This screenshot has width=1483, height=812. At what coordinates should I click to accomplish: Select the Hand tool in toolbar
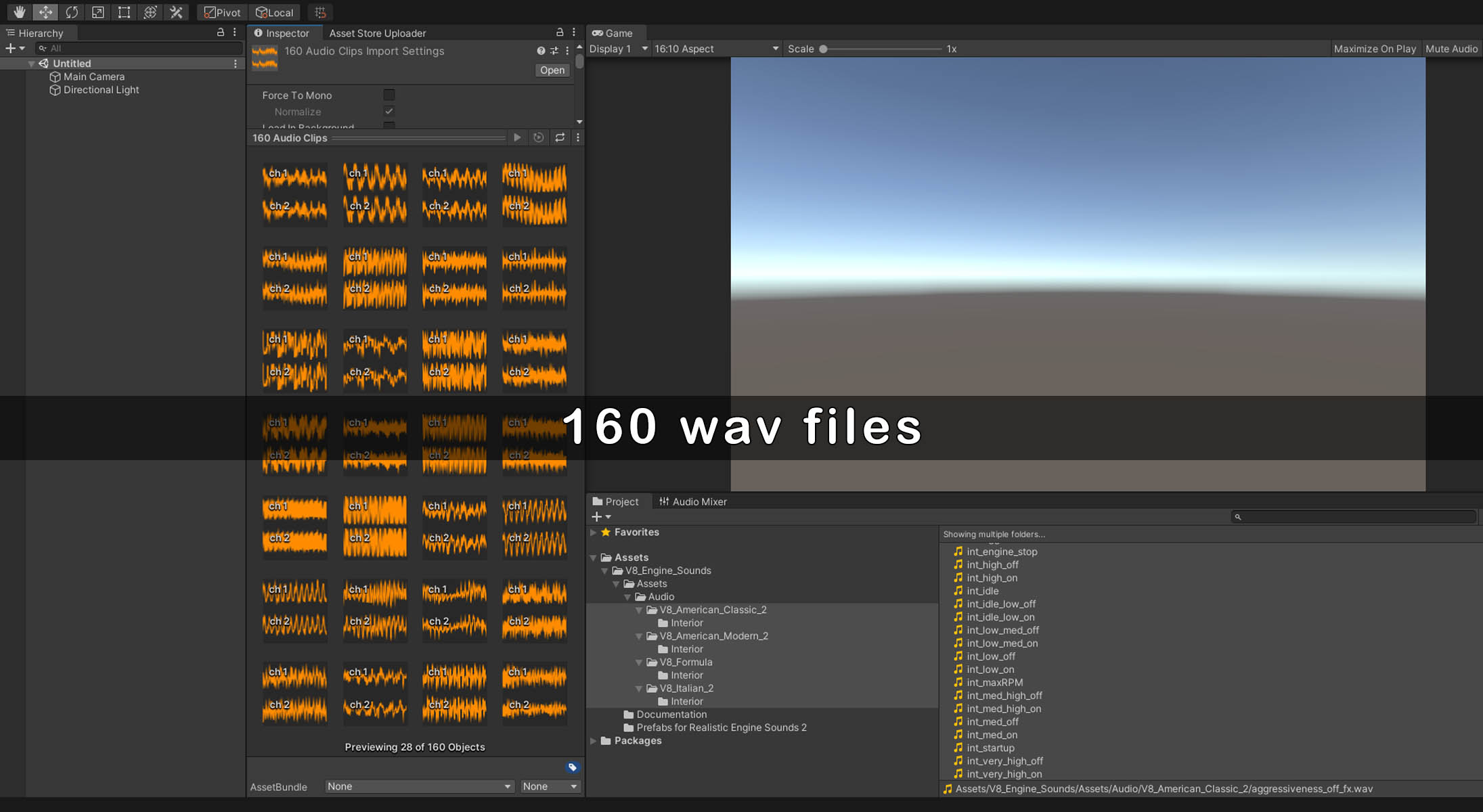pyautogui.click(x=19, y=12)
